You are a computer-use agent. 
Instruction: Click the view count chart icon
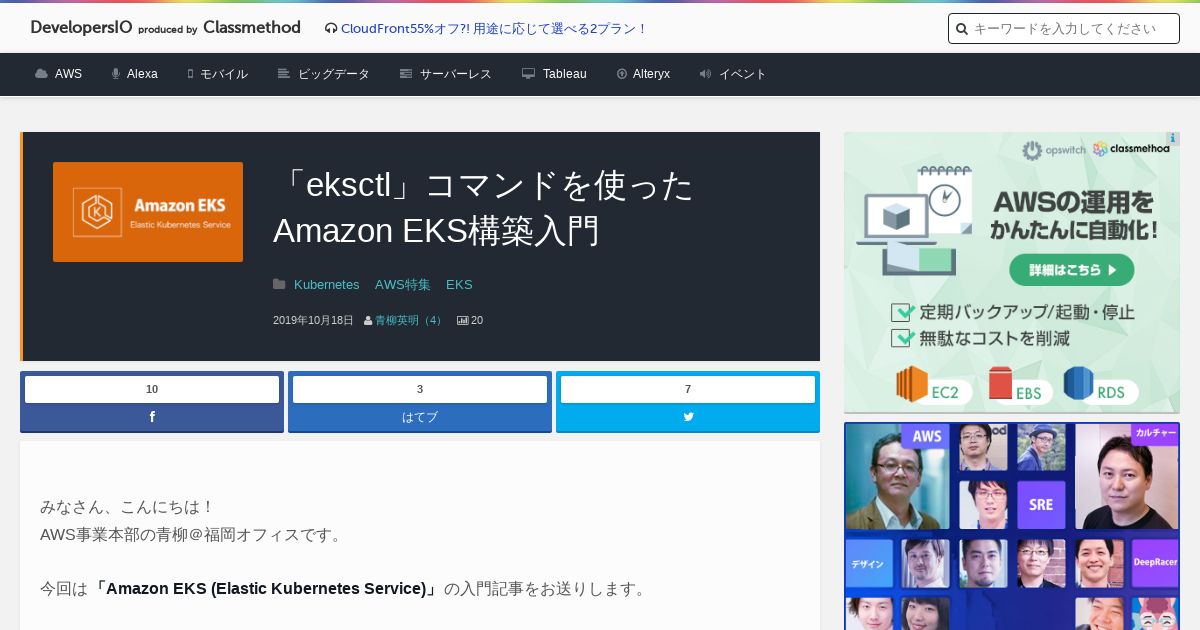[463, 321]
